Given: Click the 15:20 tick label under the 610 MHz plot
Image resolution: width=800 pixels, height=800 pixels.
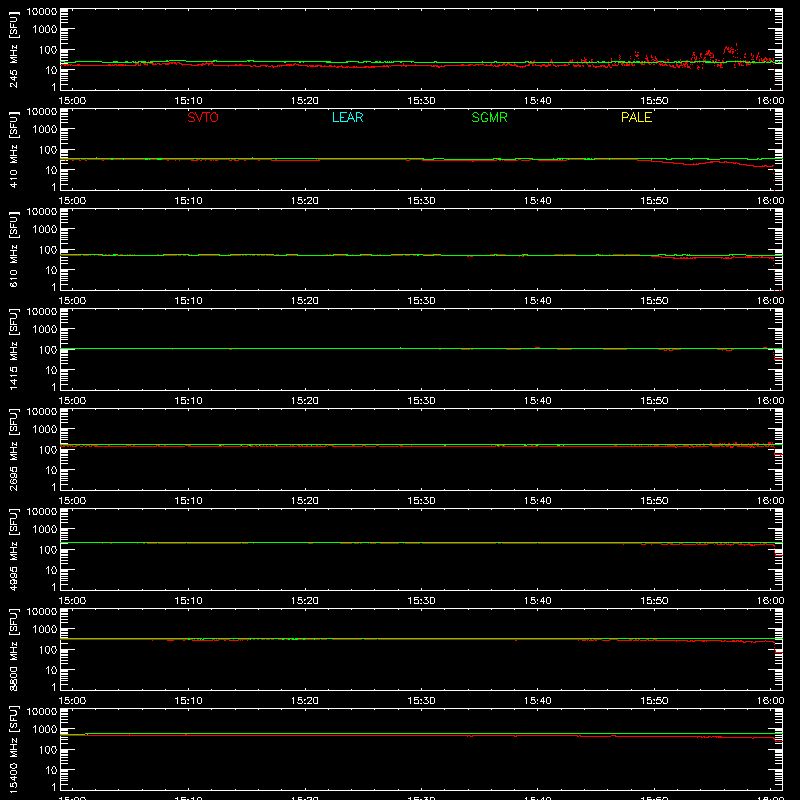Looking at the screenshot, I should pos(305,301).
